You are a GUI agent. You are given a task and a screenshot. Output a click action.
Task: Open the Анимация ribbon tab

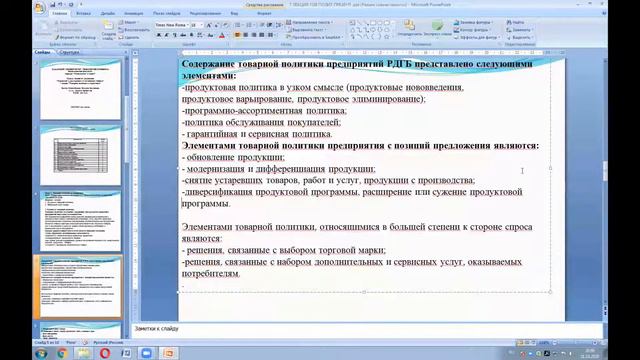click(134, 13)
